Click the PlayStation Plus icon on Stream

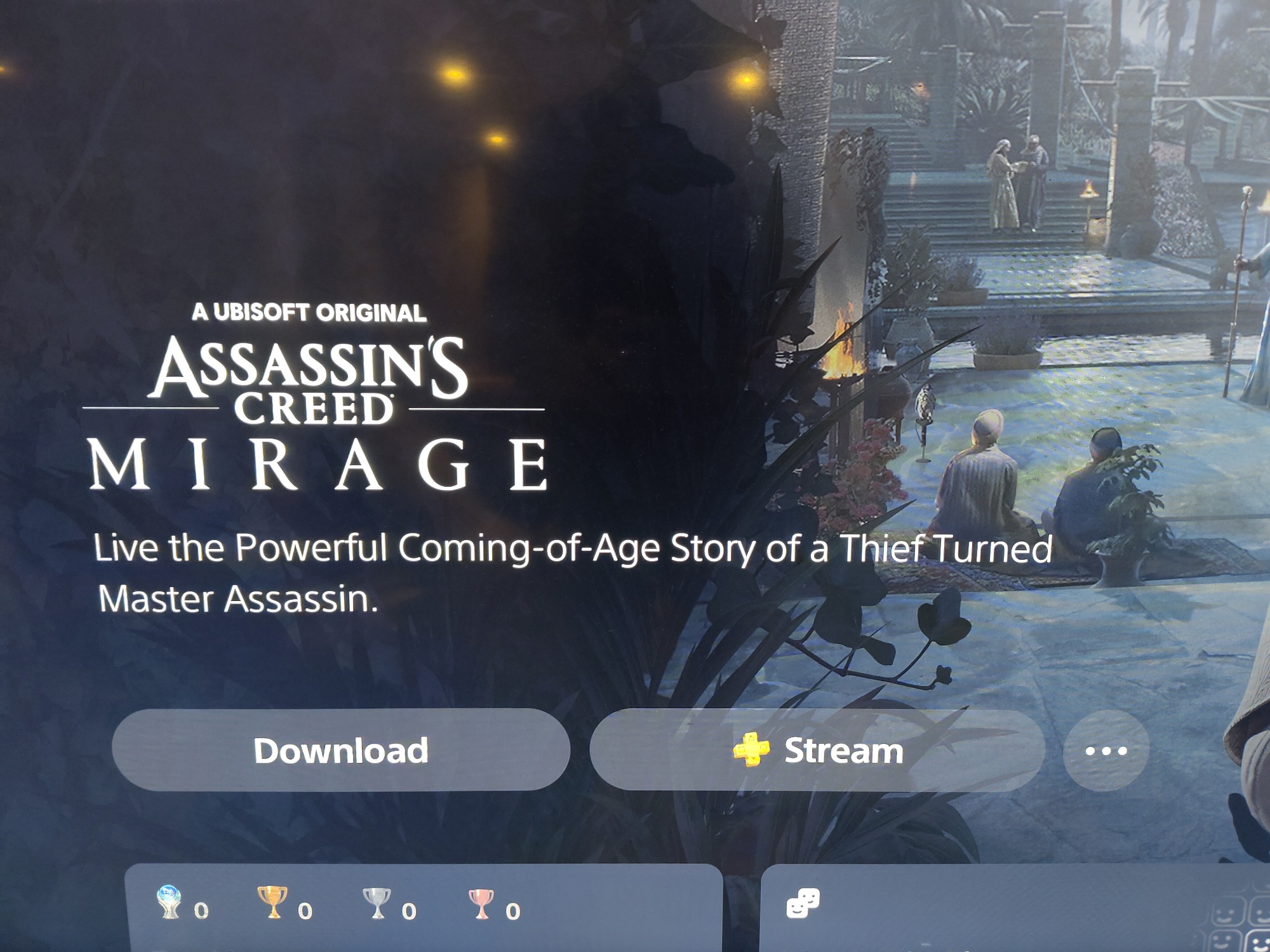[x=751, y=750]
